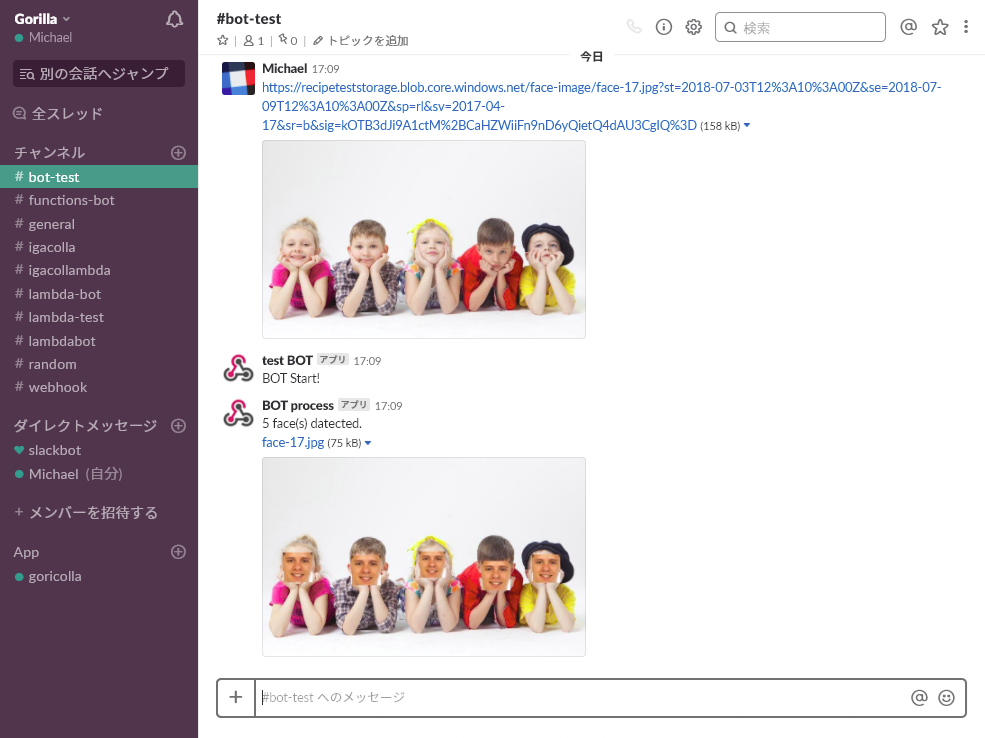985x738 pixels.
Task: Click the ダイレクトメッセージ section header
Action: click(85, 426)
